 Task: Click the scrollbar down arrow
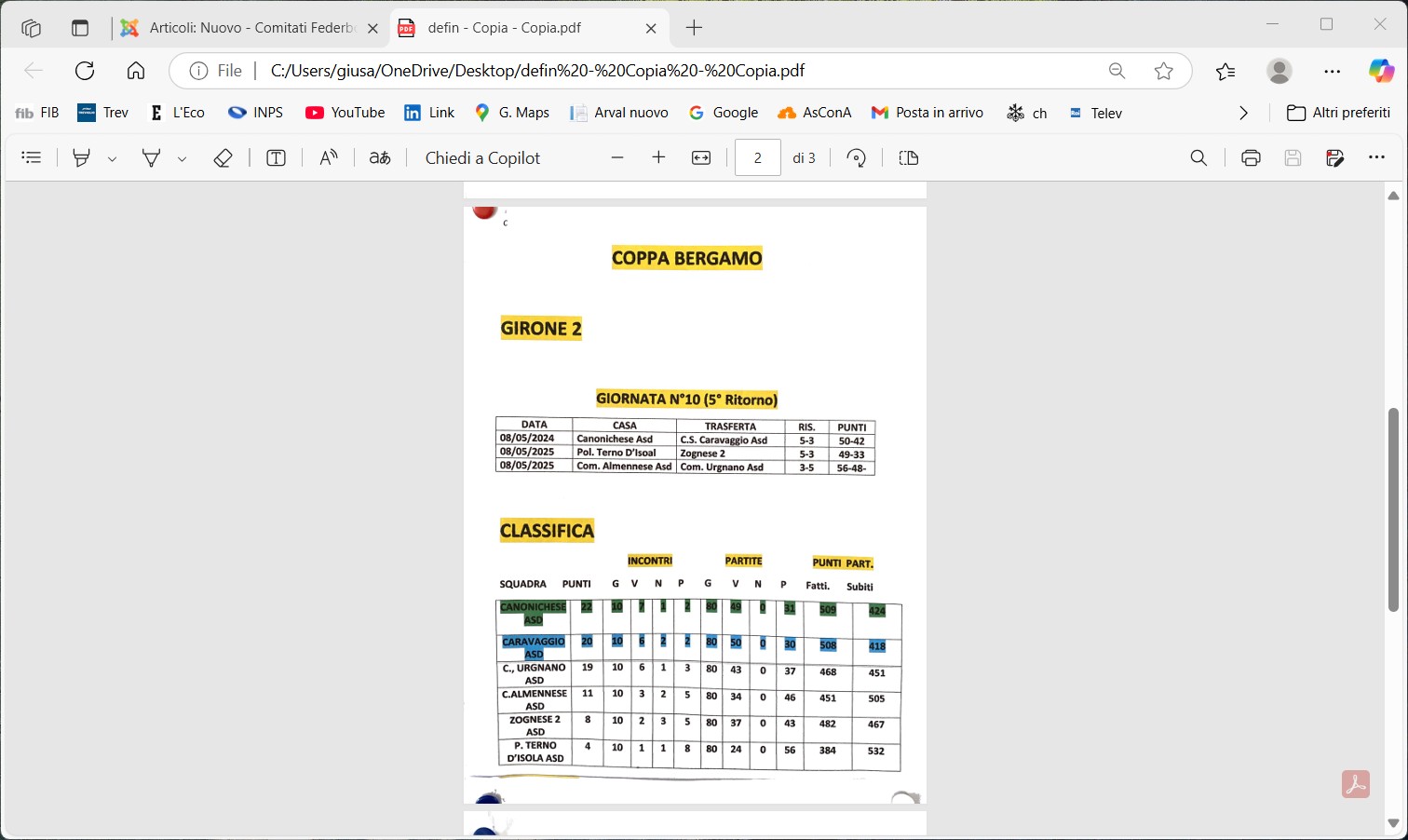click(1393, 823)
